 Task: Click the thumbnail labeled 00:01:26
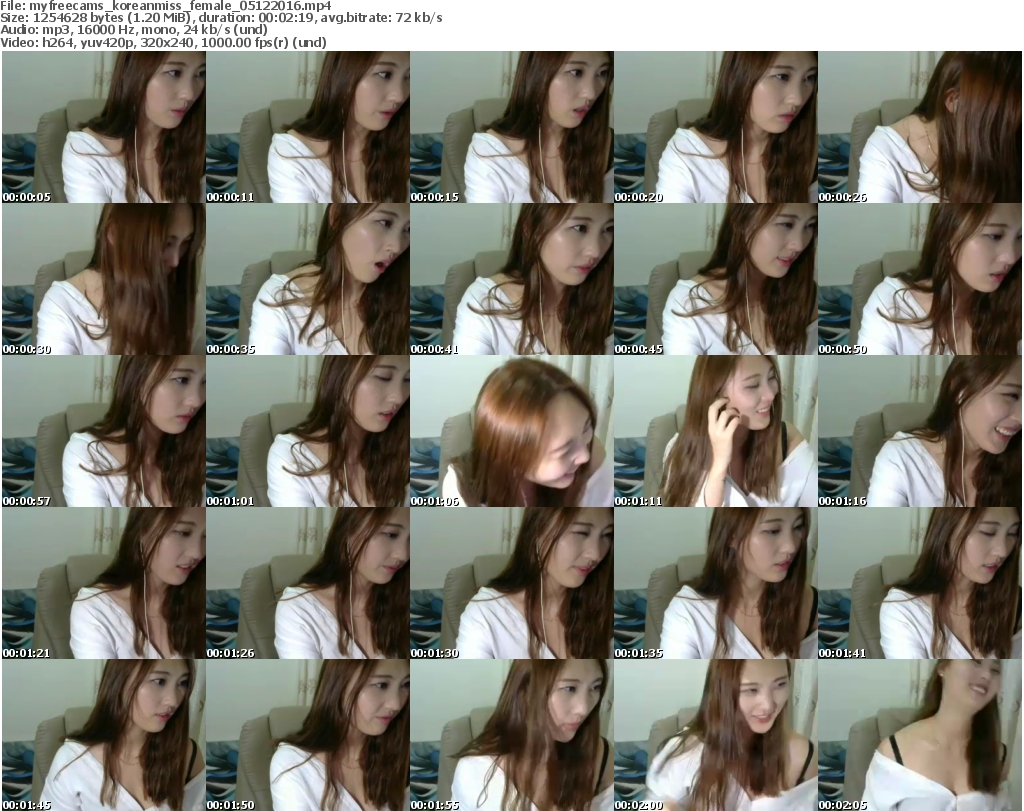(x=308, y=584)
